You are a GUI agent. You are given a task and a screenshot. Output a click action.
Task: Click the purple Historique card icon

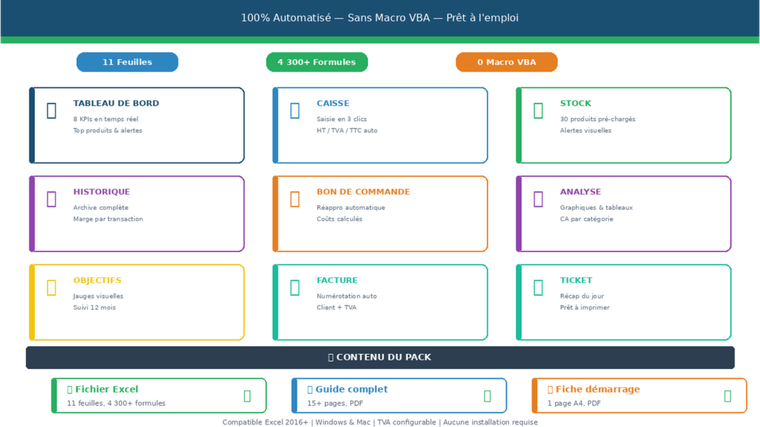(x=51, y=199)
